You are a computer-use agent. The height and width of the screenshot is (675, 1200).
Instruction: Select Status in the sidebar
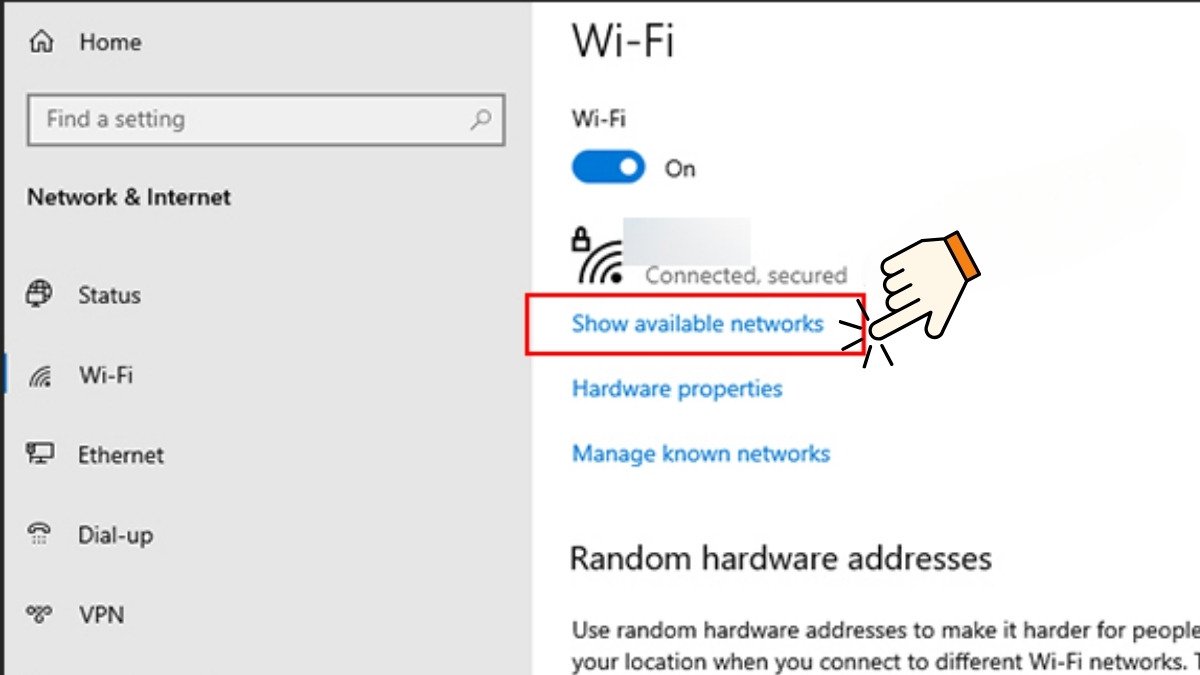tap(109, 294)
